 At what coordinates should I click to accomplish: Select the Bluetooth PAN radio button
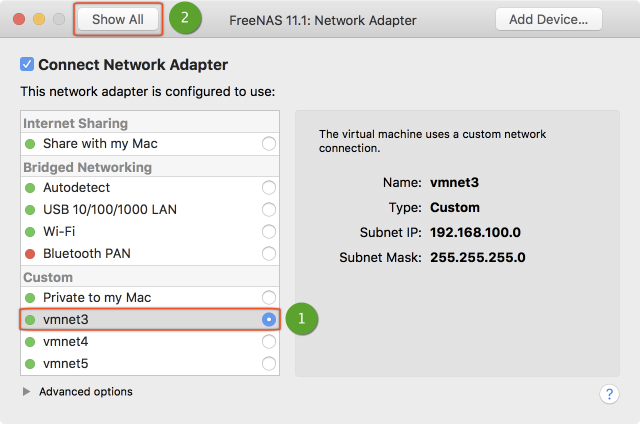click(268, 254)
